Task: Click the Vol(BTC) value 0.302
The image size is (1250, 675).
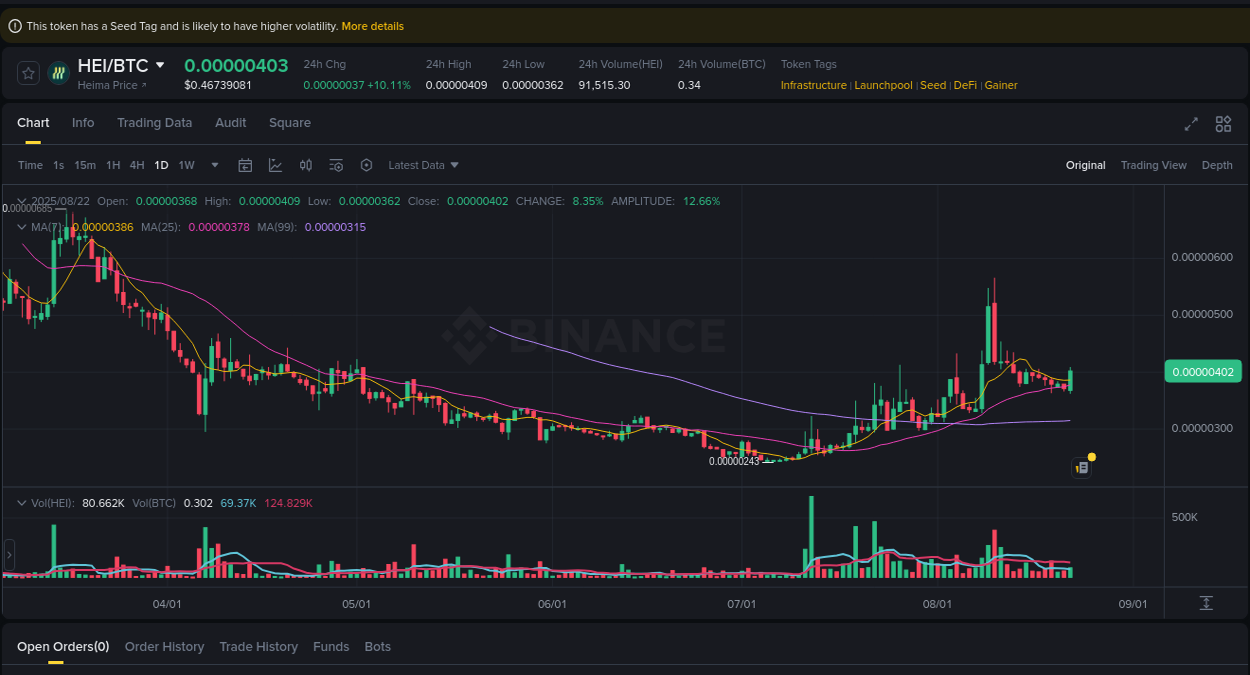Action: coord(198,503)
